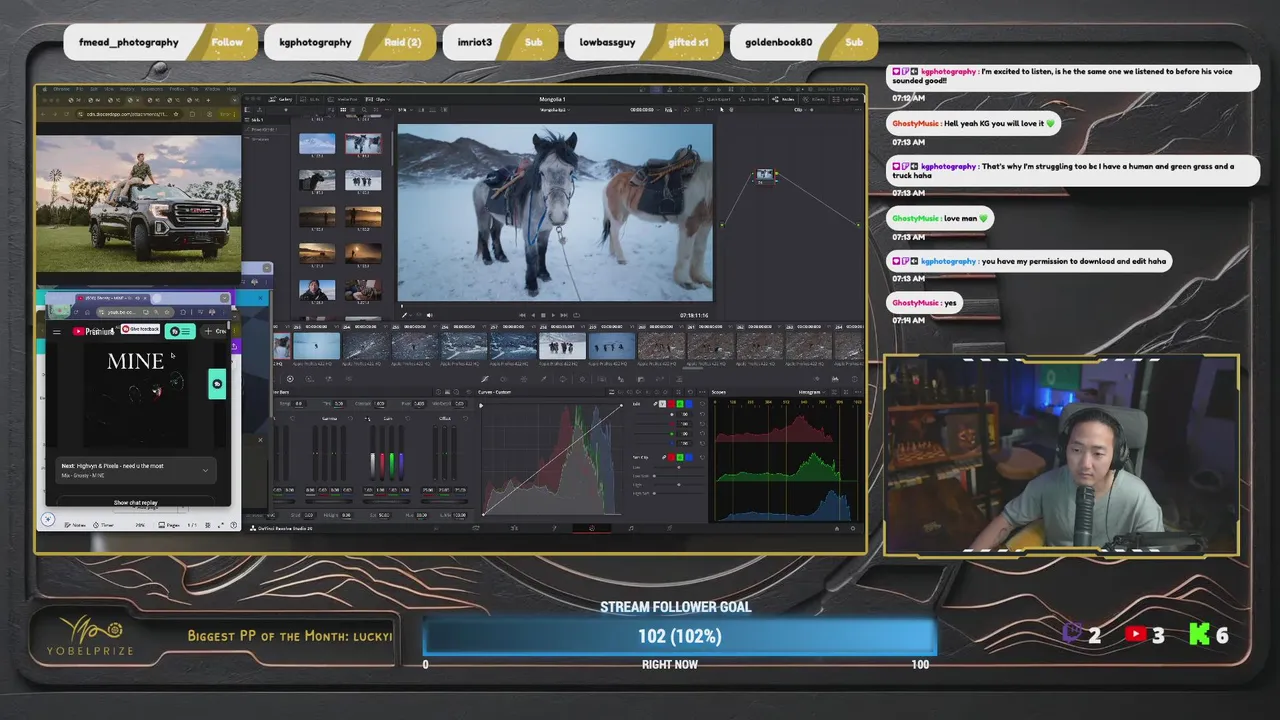Play forward in the viewer

click(x=553, y=315)
